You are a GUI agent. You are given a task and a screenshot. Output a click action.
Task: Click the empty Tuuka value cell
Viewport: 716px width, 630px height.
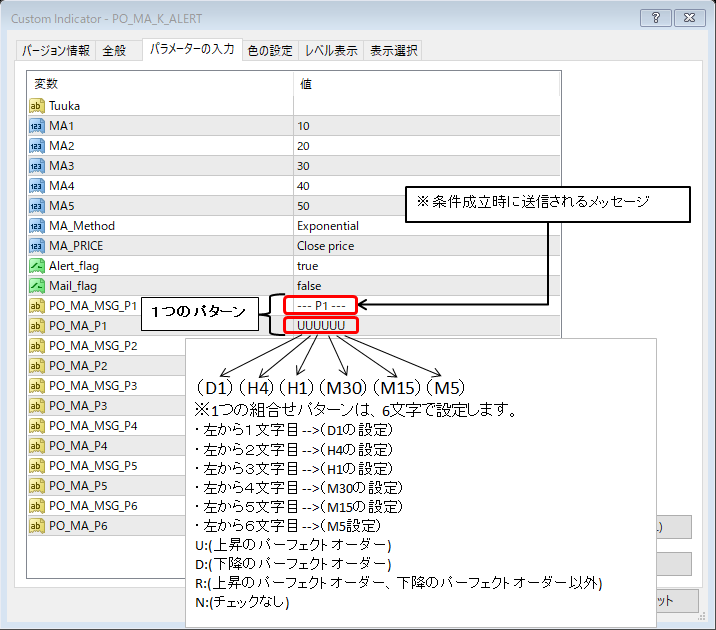click(x=426, y=106)
